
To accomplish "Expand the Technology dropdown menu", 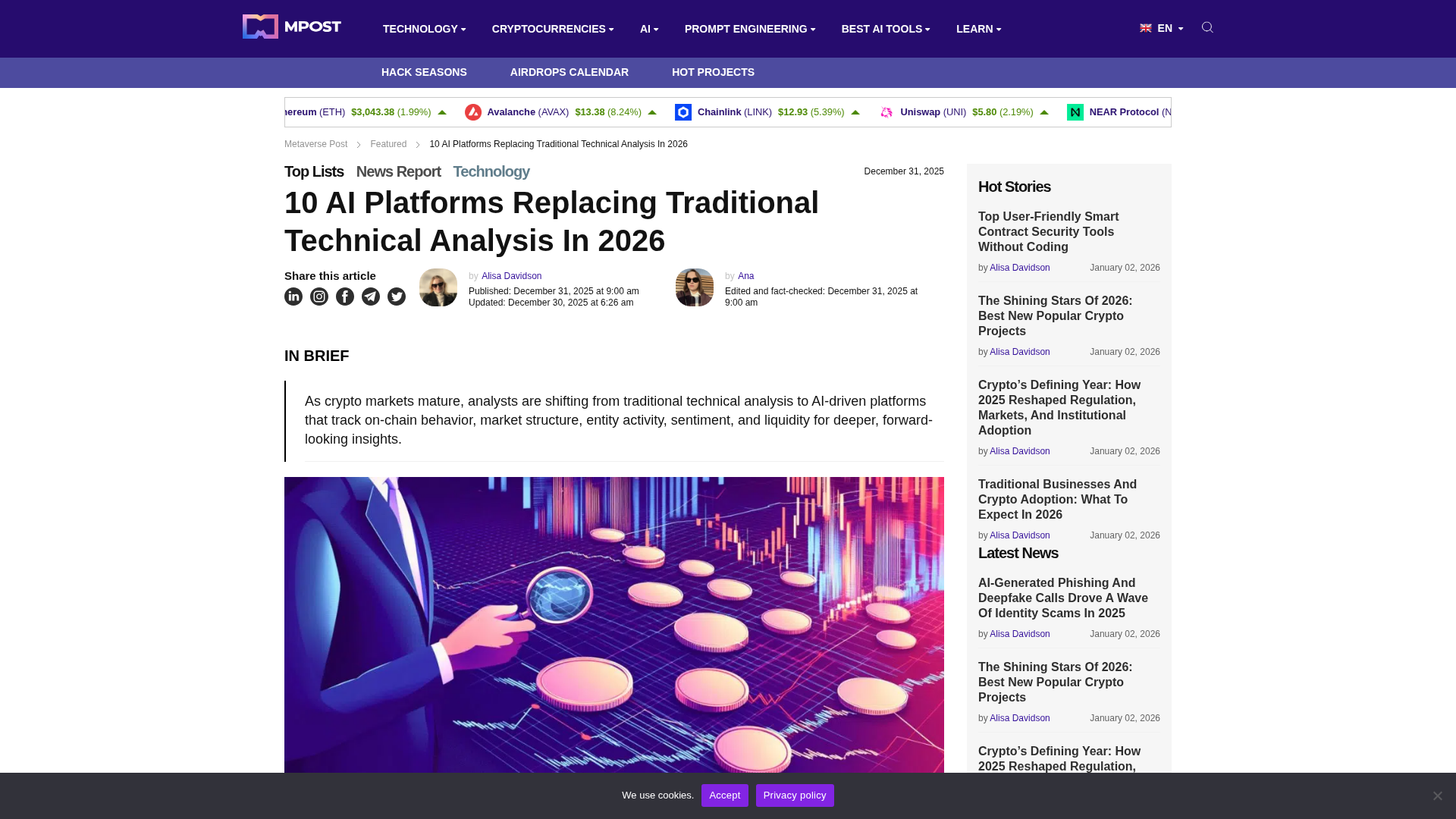I will click(424, 29).
